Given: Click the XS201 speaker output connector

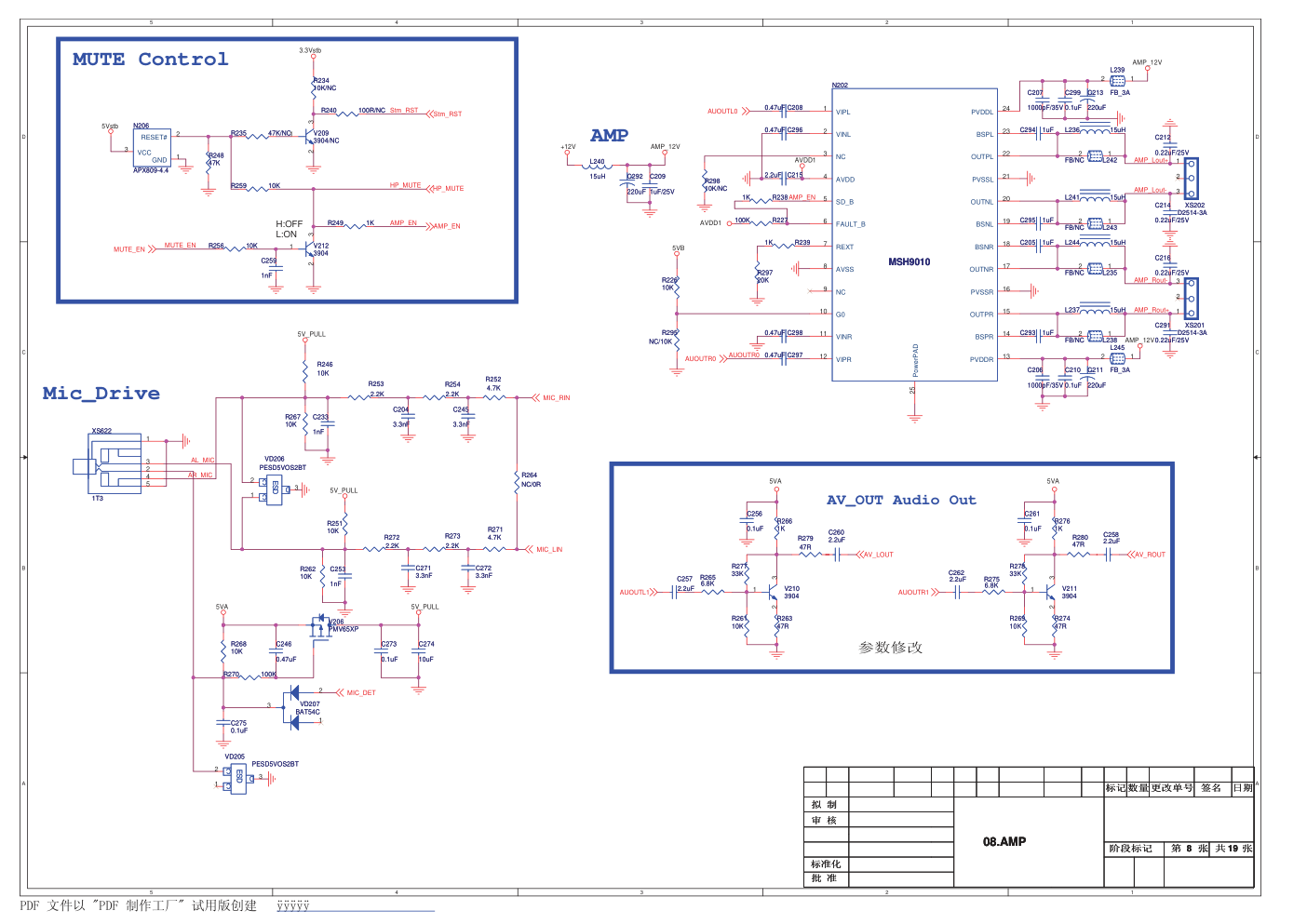Looking at the screenshot, I should pos(1191,299).
